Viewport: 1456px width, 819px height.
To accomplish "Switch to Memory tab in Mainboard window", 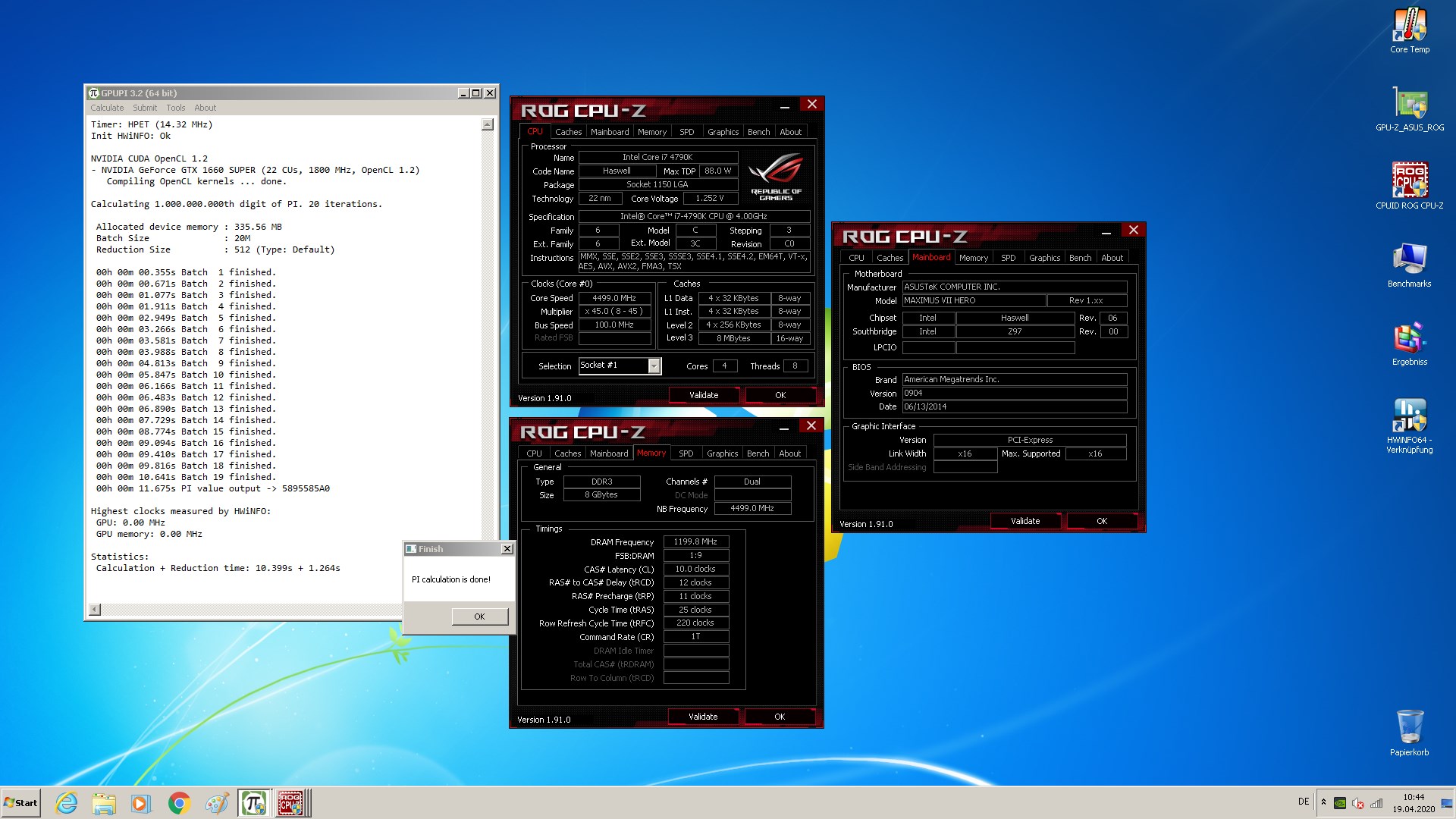I will (x=974, y=258).
